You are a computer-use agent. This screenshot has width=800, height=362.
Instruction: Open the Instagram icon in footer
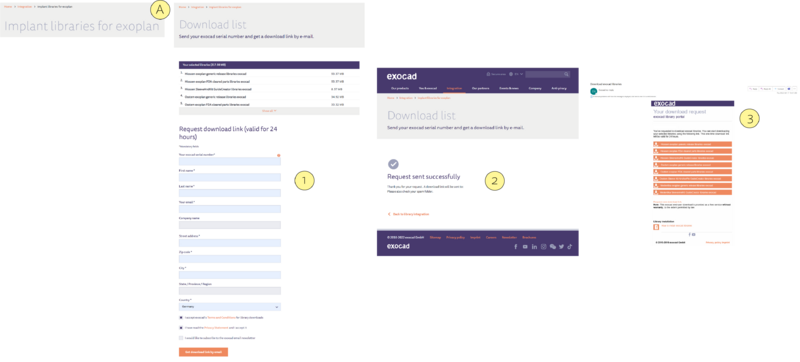pyautogui.click(x=543, y=246)
